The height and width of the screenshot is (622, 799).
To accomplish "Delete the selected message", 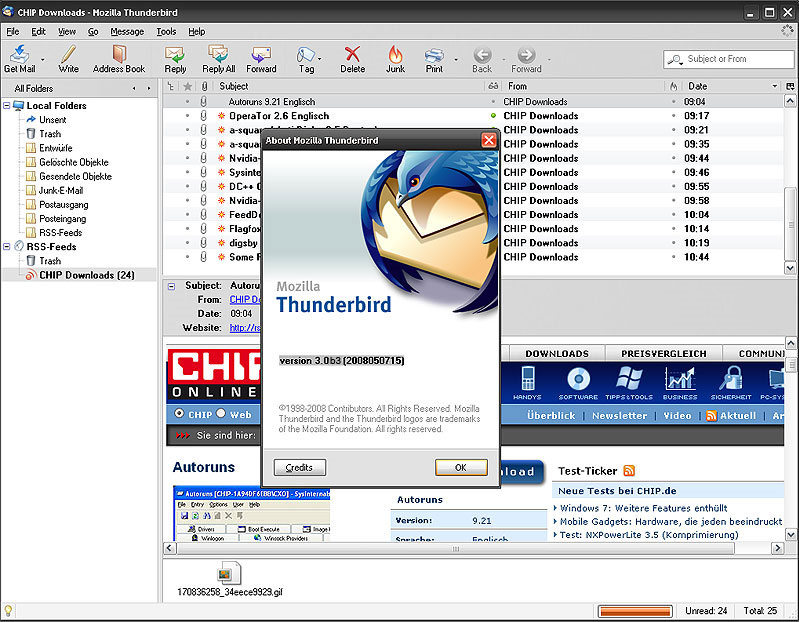I will (x=352, y=54).
